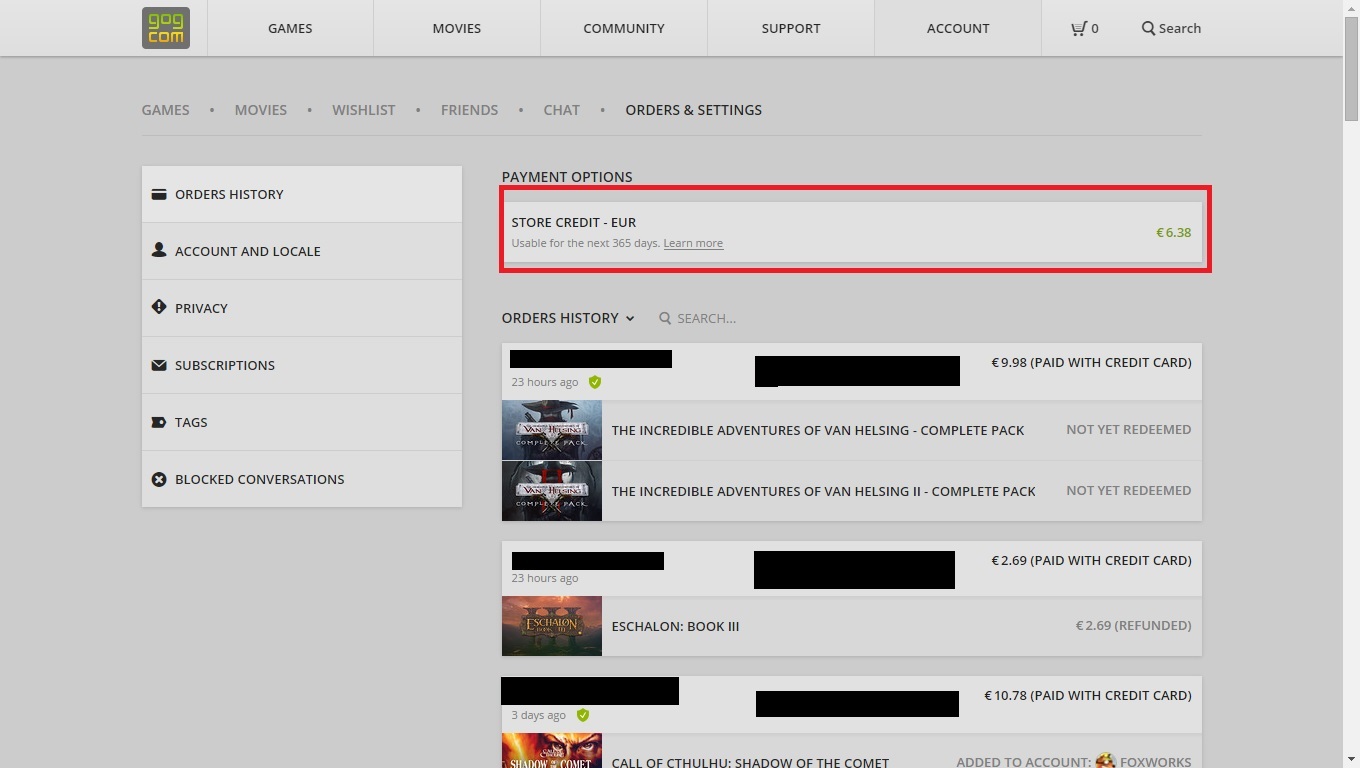Switch to the Friends tab

[x=469, y=110]
